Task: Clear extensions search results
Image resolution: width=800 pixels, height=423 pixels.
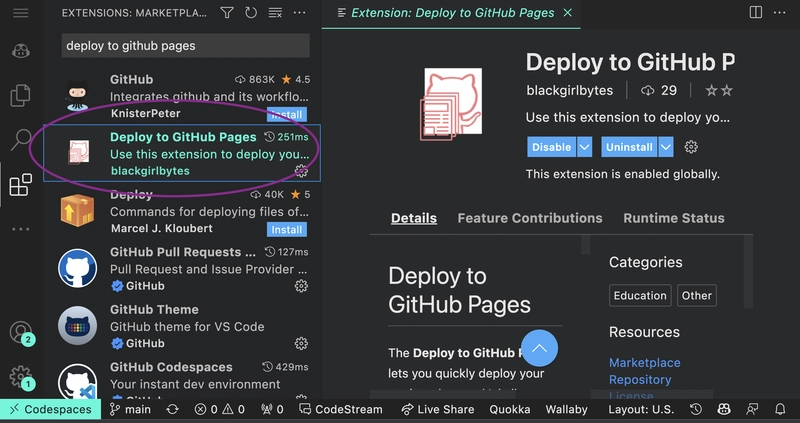Action: (275, 13)
